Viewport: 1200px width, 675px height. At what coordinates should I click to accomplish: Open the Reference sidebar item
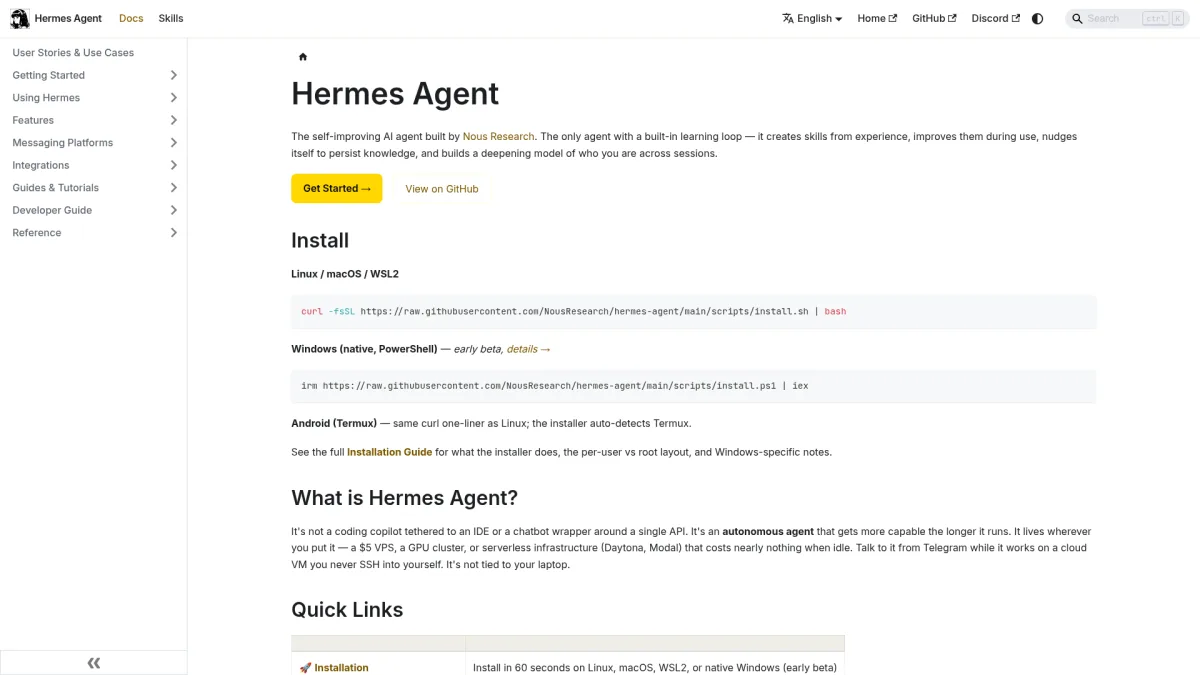click(x=37, y=233)
